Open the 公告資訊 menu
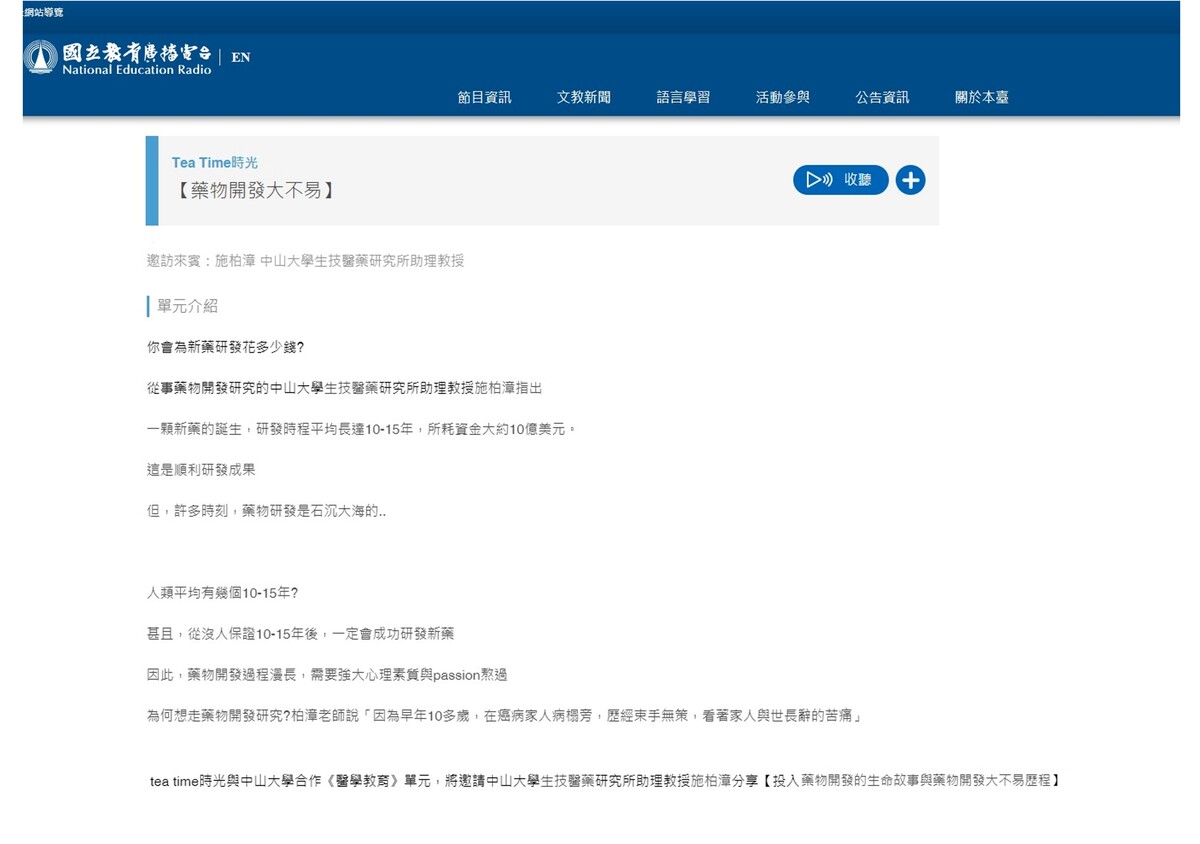Screen dimensions: 1200x844 click(881, 97)
